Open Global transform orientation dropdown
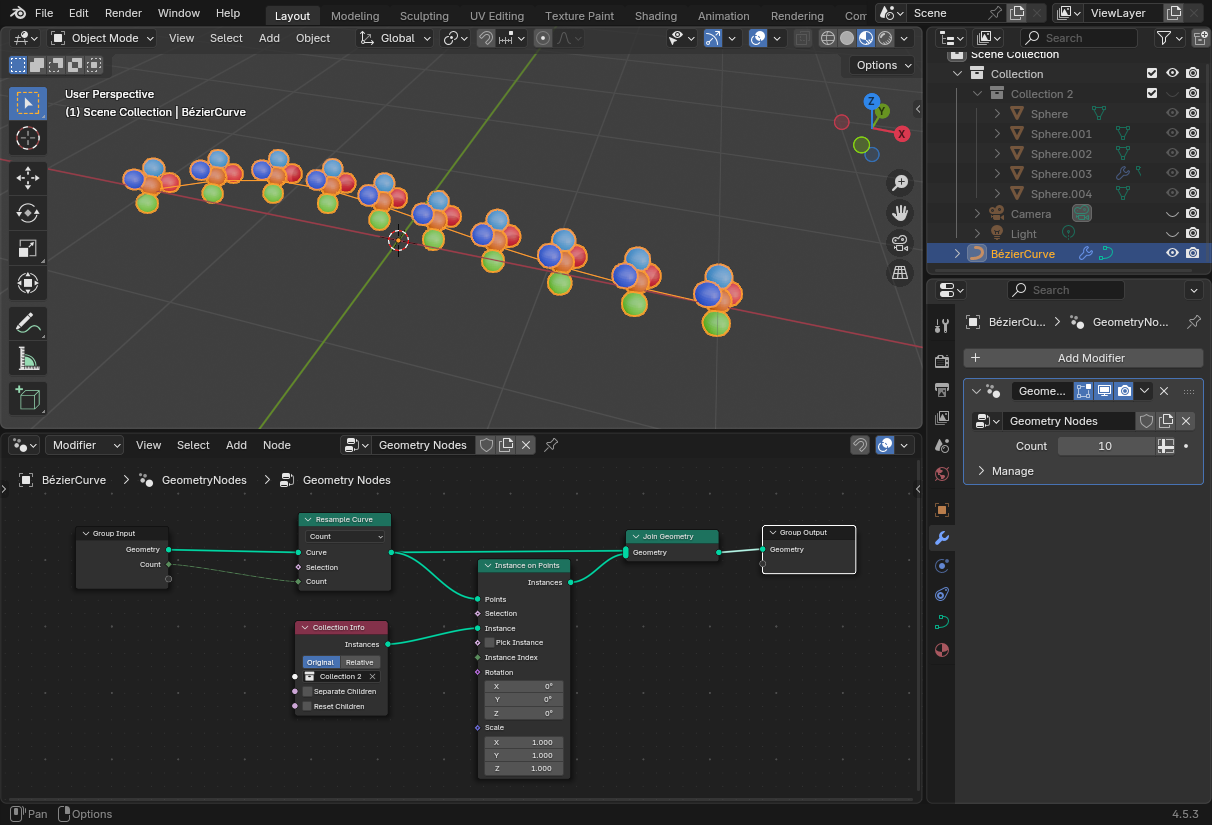Viewport: 1212px width, 825px height. tap(395, 38)
